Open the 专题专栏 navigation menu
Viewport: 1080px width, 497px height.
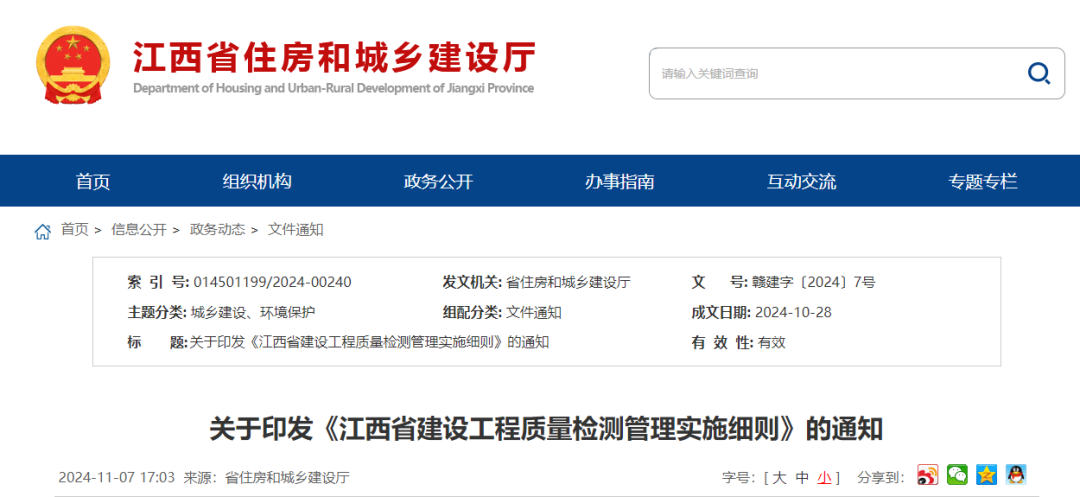[x=983, y=182]
